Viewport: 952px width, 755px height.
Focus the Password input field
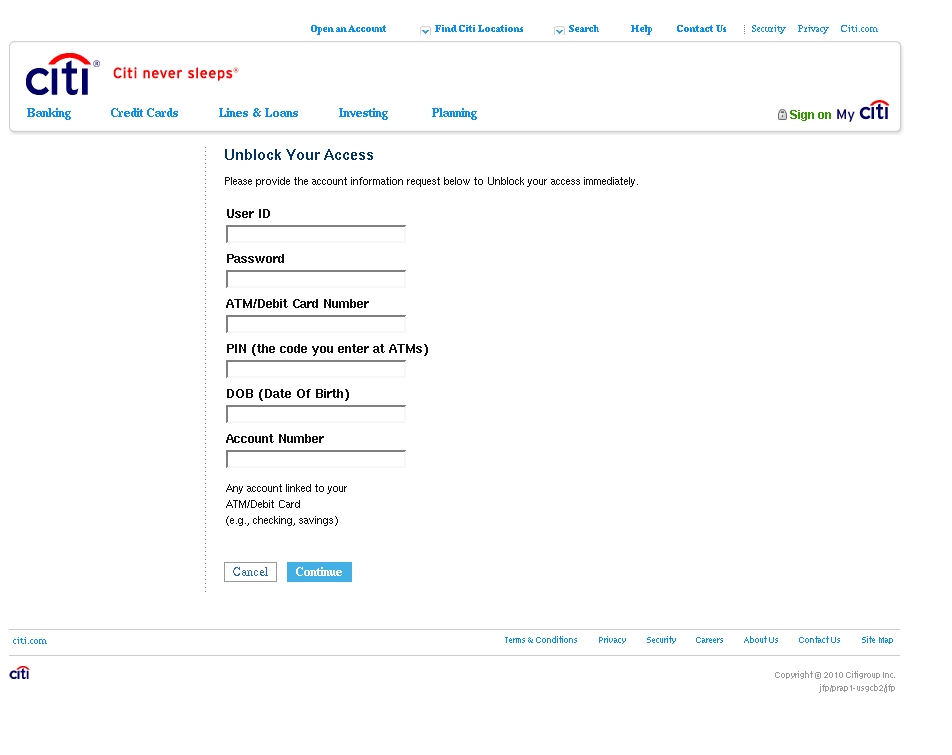pos(316,279)
